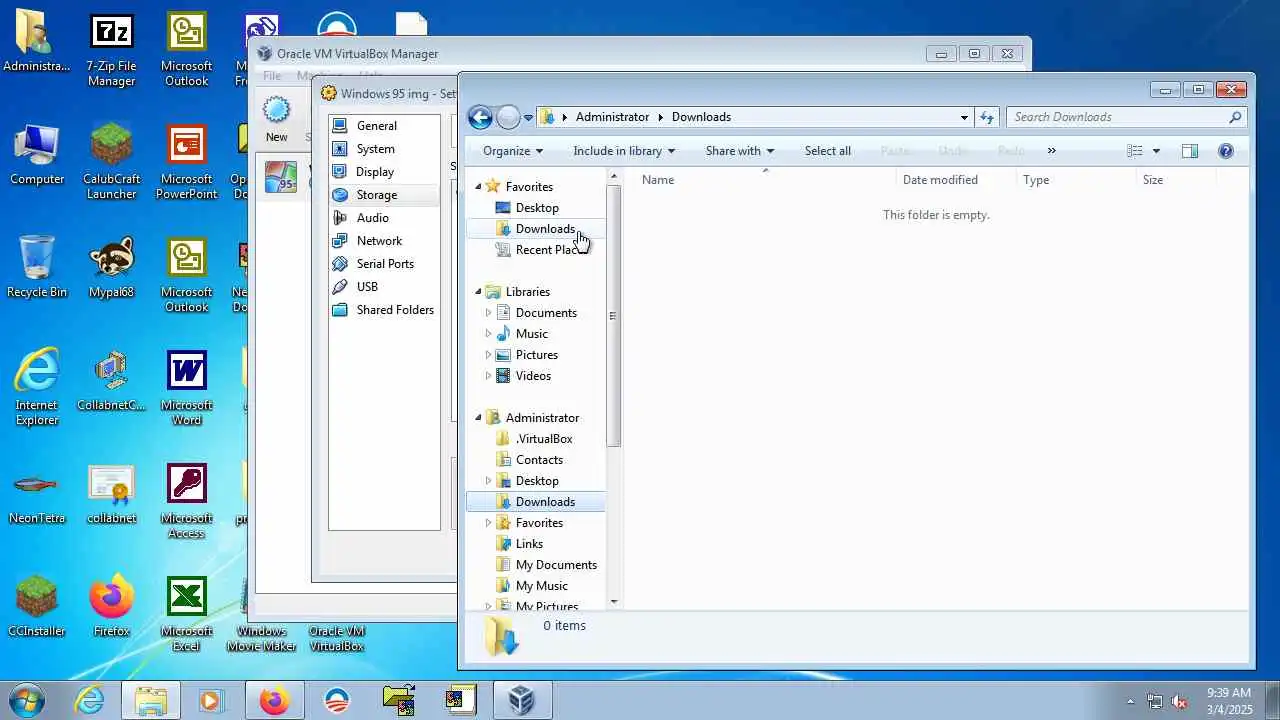Open the Organize dropdown menu
The image size is (1280, 720).
pyautogui.click(x=513, y=151)
